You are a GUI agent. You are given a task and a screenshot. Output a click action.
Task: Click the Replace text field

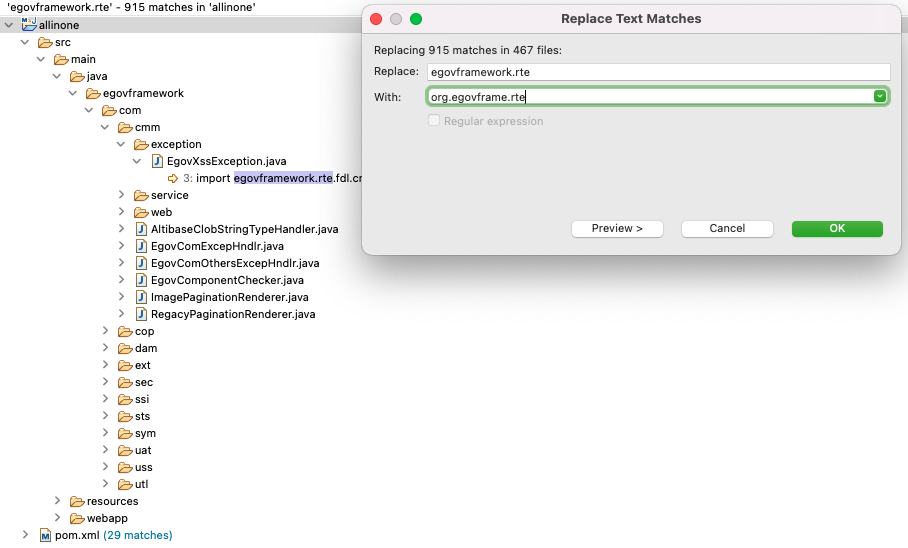point(657,72)
